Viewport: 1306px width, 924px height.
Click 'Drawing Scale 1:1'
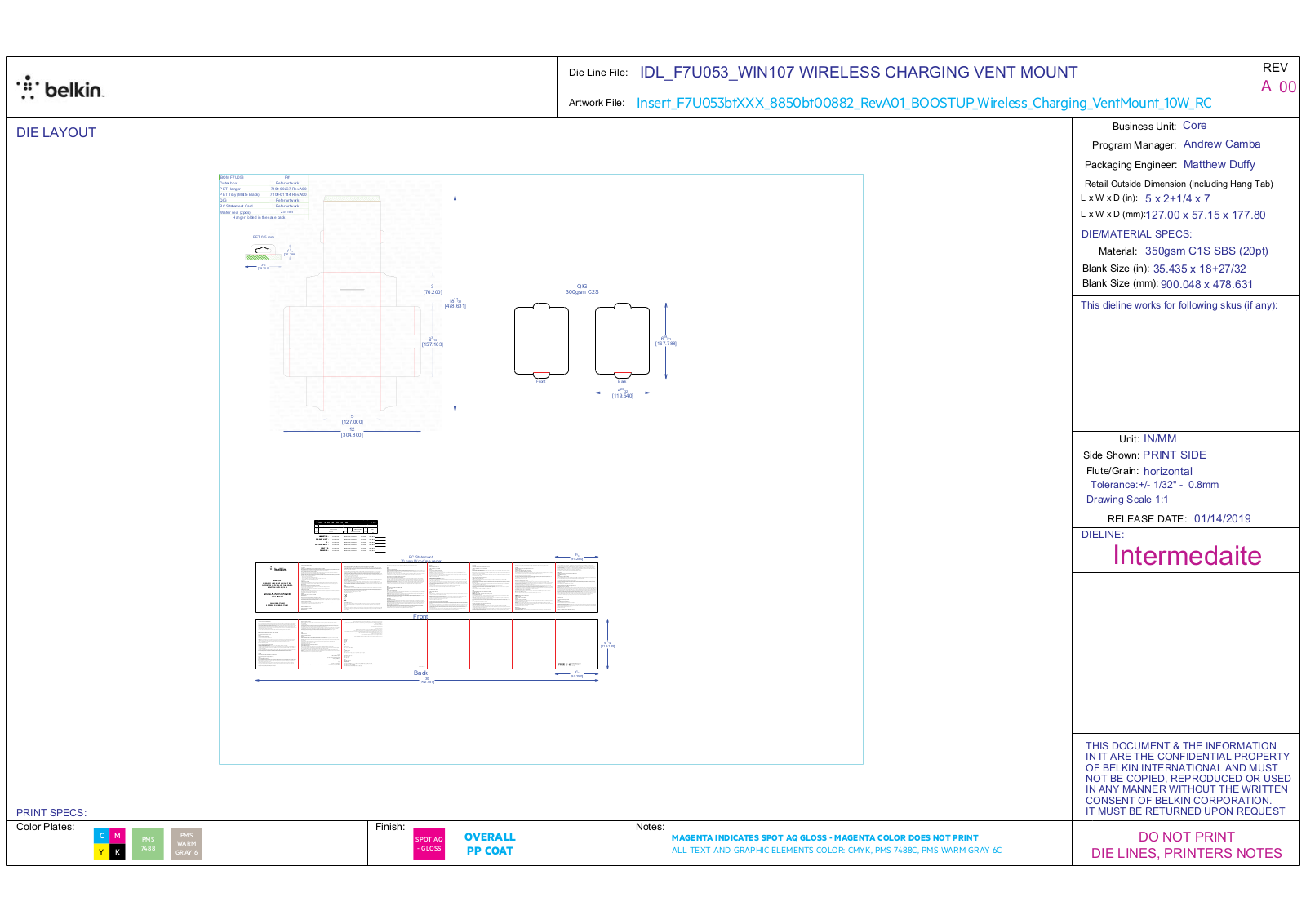1126,500
